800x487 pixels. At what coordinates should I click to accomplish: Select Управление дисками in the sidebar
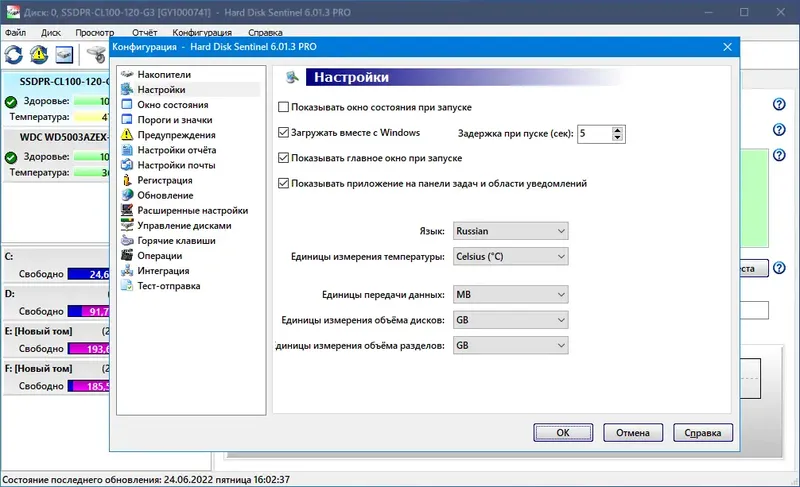point(184,225)
